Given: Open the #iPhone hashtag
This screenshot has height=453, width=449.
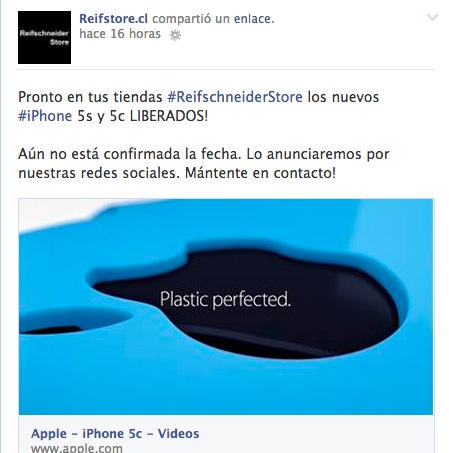Looking at the screenshot, I should click(45, 116).
